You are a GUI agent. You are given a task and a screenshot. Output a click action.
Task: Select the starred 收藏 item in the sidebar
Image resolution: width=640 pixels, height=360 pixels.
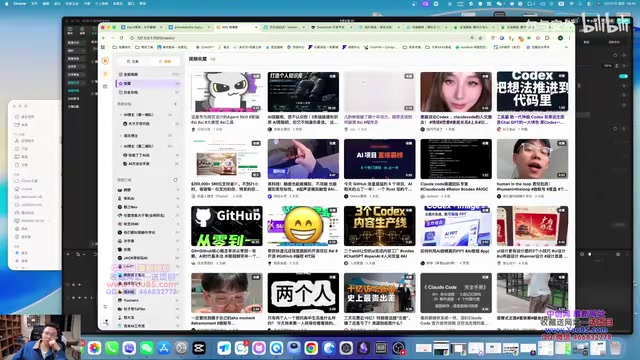pos(149,83)
